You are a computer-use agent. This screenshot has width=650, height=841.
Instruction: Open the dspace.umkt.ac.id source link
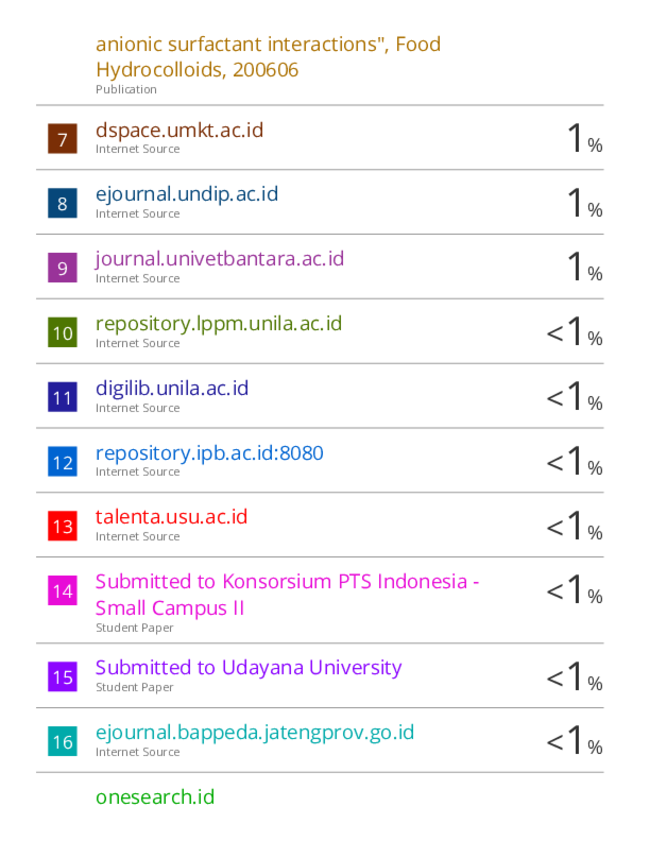click(x=180, y=130)
